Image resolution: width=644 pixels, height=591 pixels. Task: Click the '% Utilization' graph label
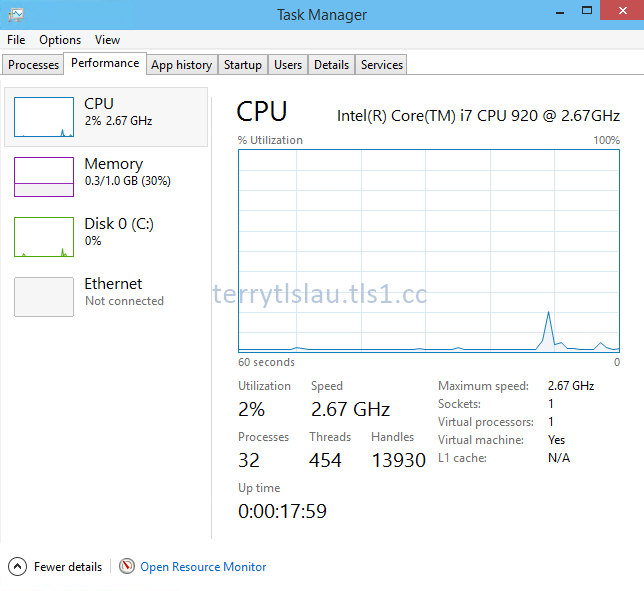pos(270,140)
